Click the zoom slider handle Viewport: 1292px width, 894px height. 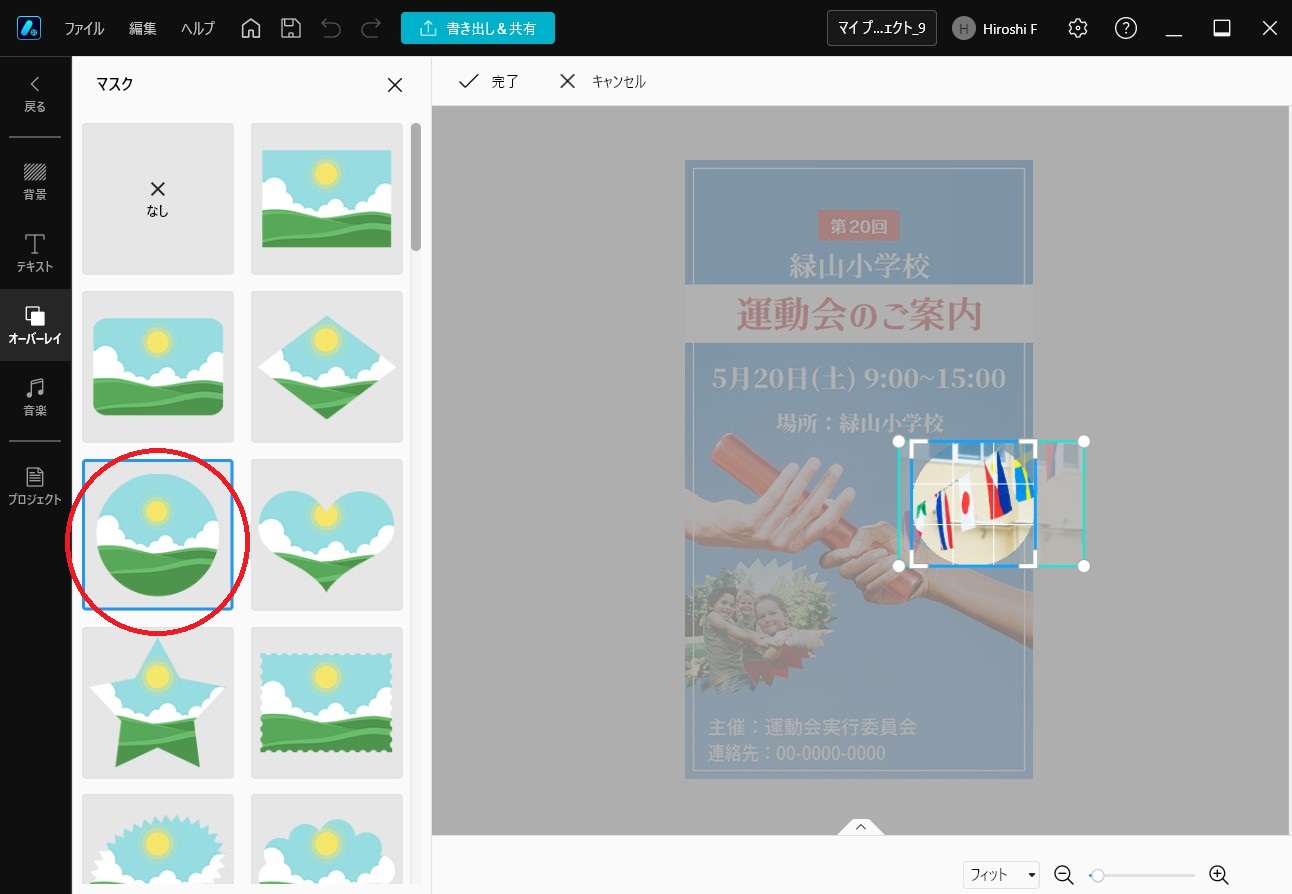(1097, 875)
